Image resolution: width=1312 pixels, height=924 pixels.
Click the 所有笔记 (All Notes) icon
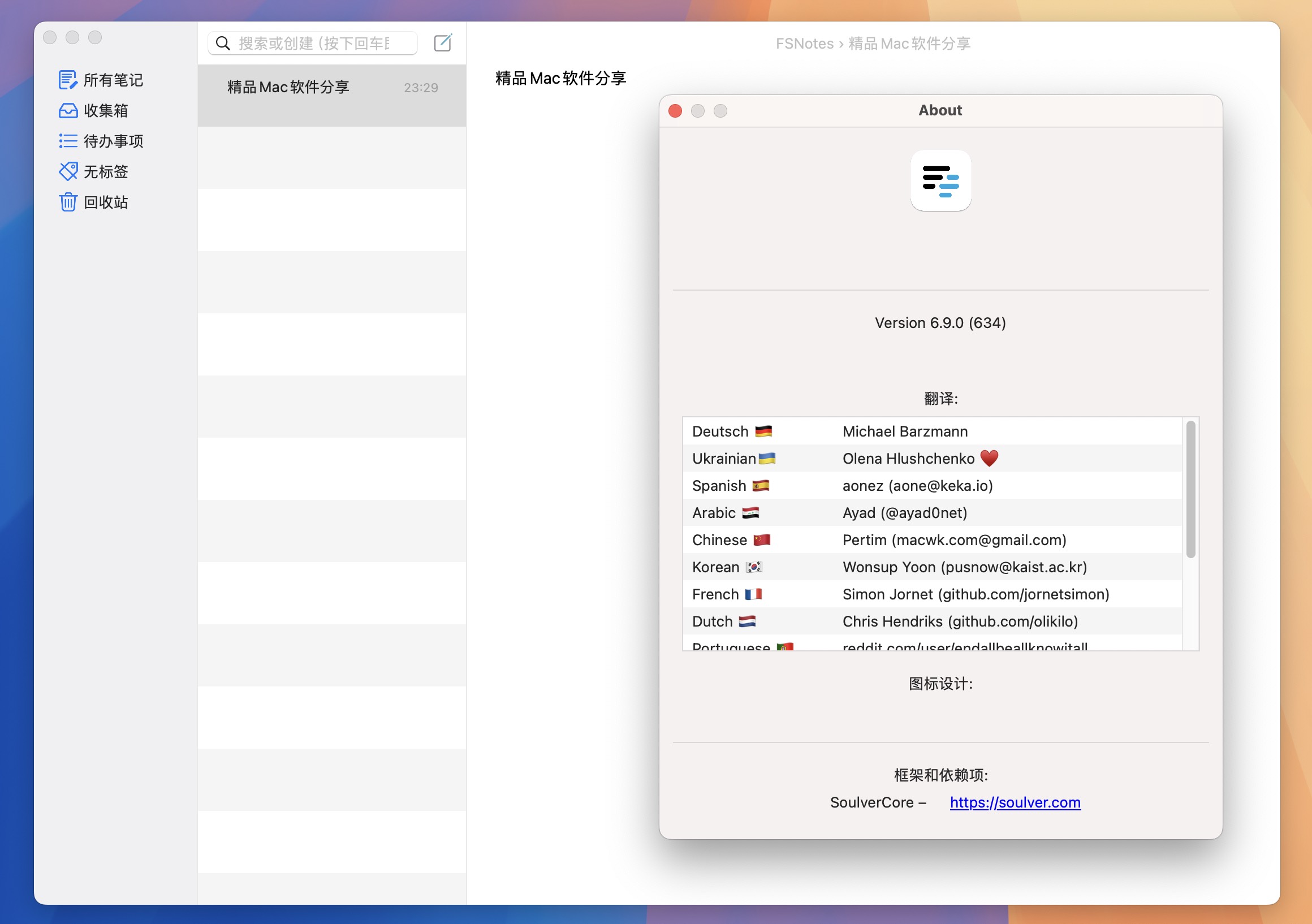click(x=67, y=80)
